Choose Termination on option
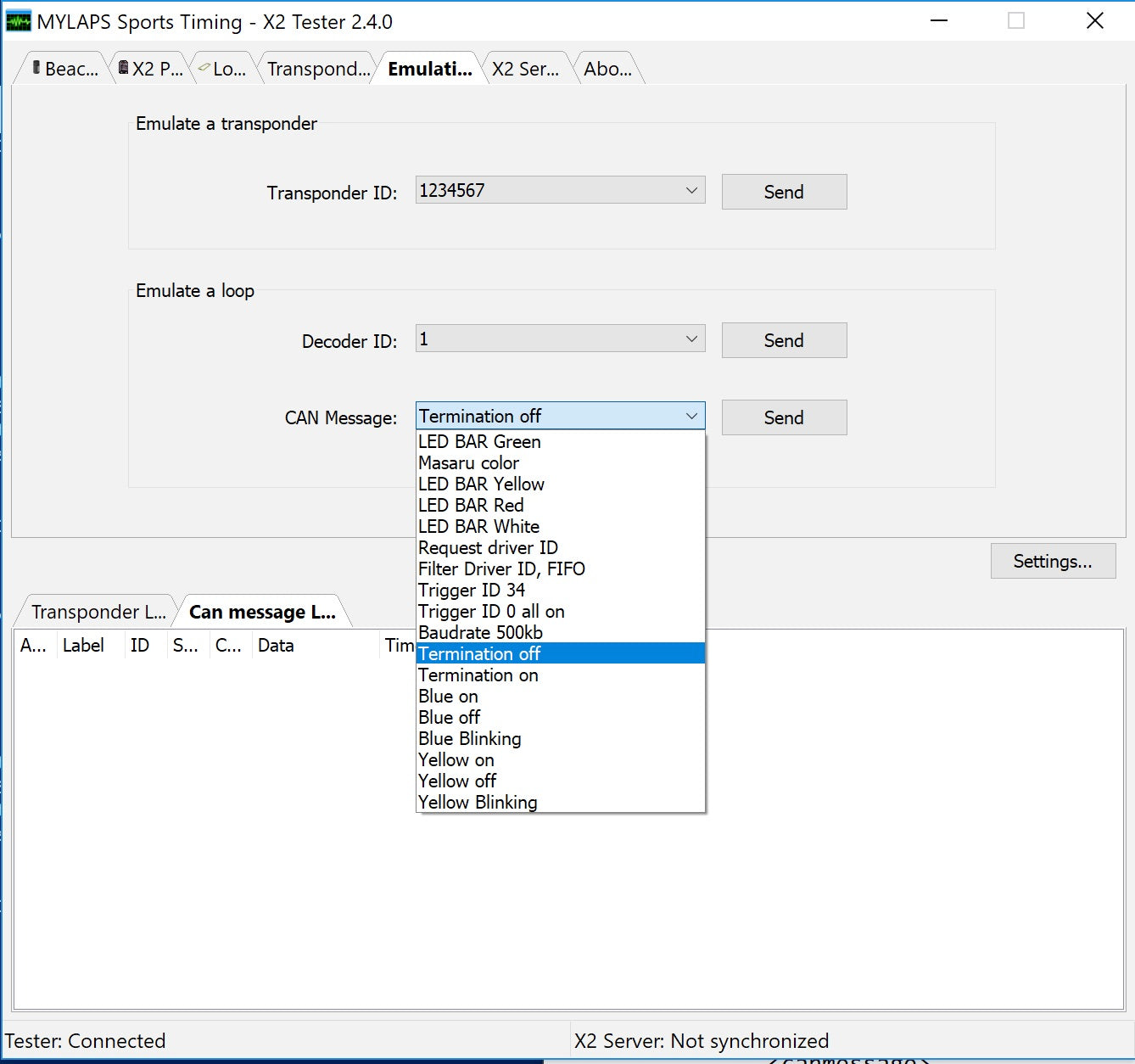The height and width of the screenshot is (1064, 1135). coord(478,675)
